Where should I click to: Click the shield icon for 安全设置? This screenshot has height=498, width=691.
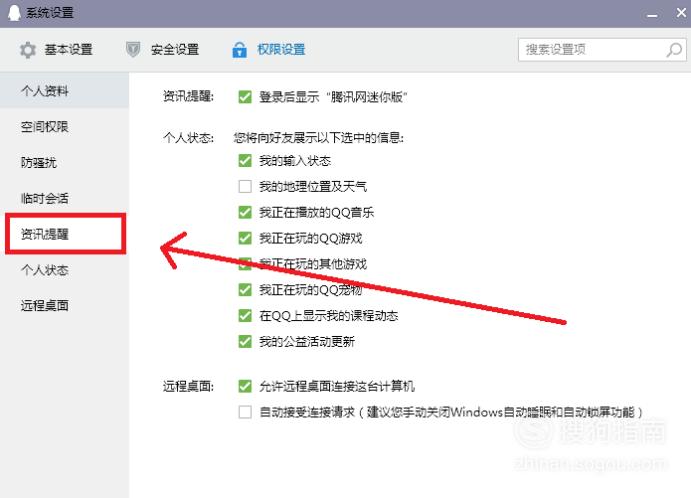tap(133, 49)
